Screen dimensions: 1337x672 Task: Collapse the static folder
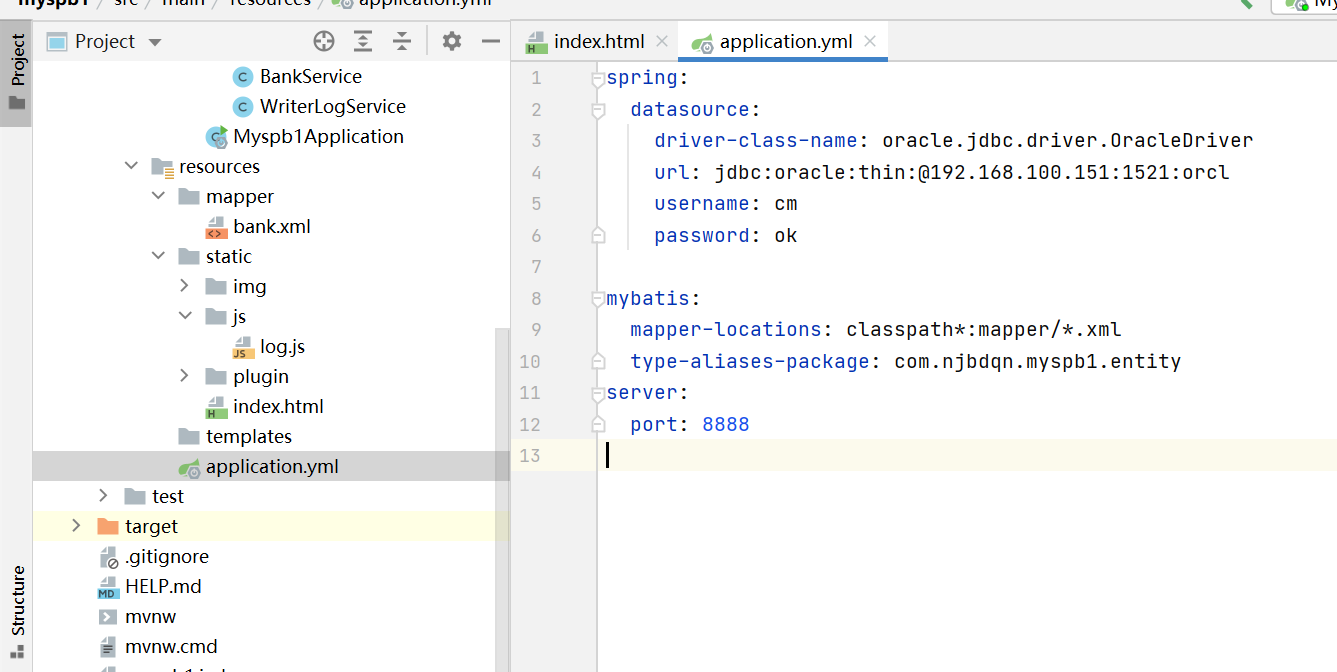158,256
